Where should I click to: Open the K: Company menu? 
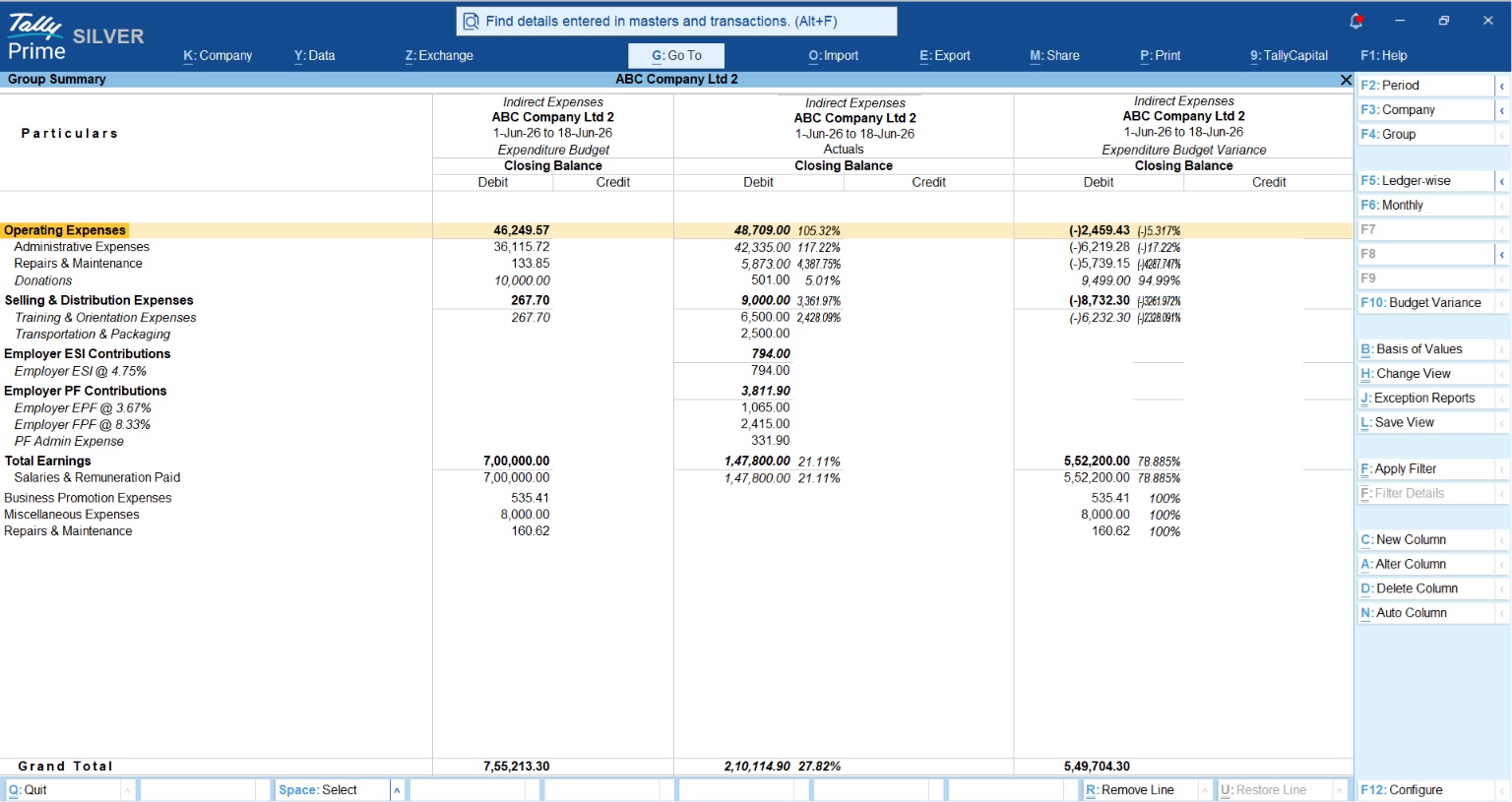tap(218, 56)
